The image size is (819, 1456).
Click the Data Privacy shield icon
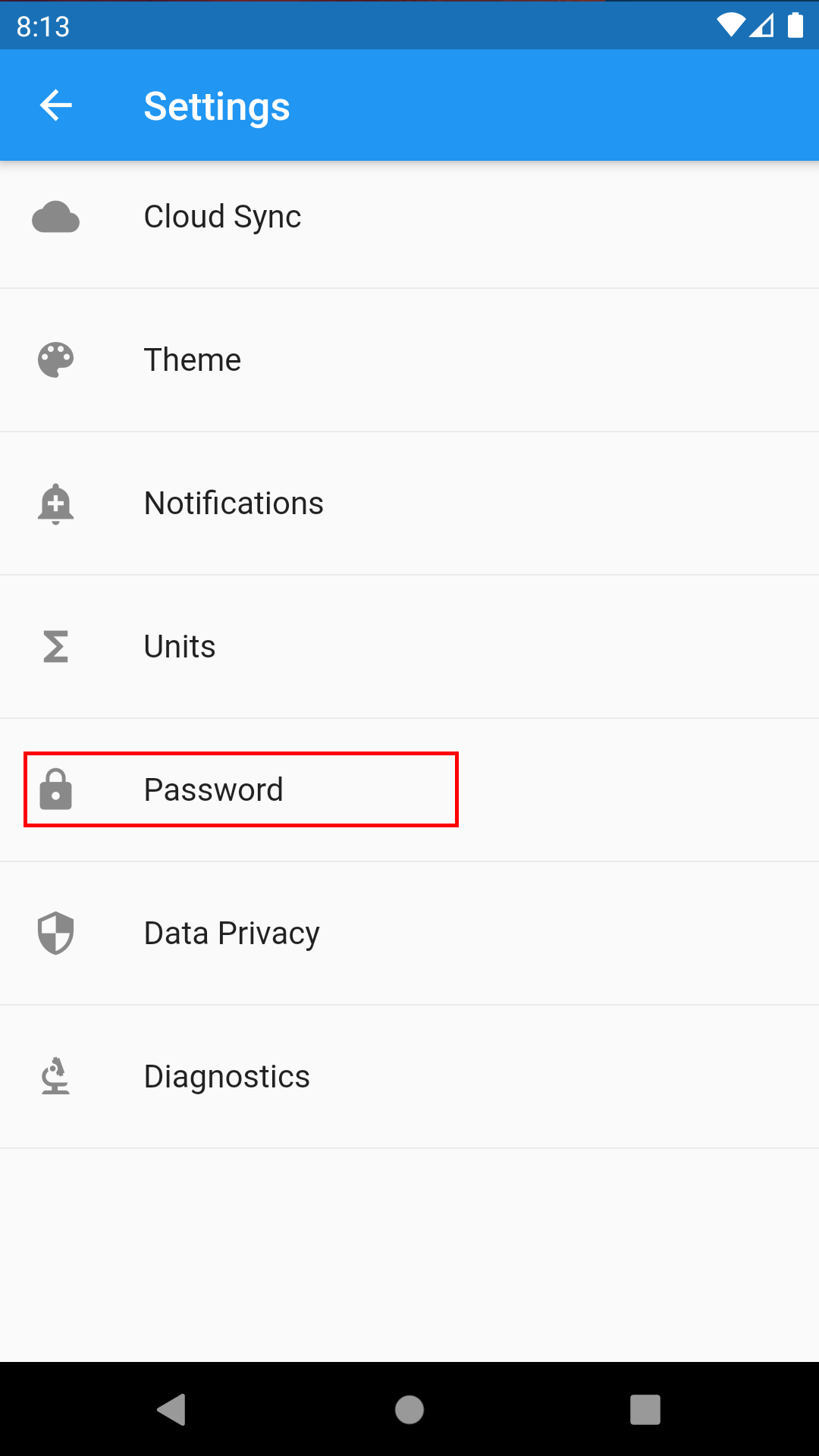(x=55, y=934)
